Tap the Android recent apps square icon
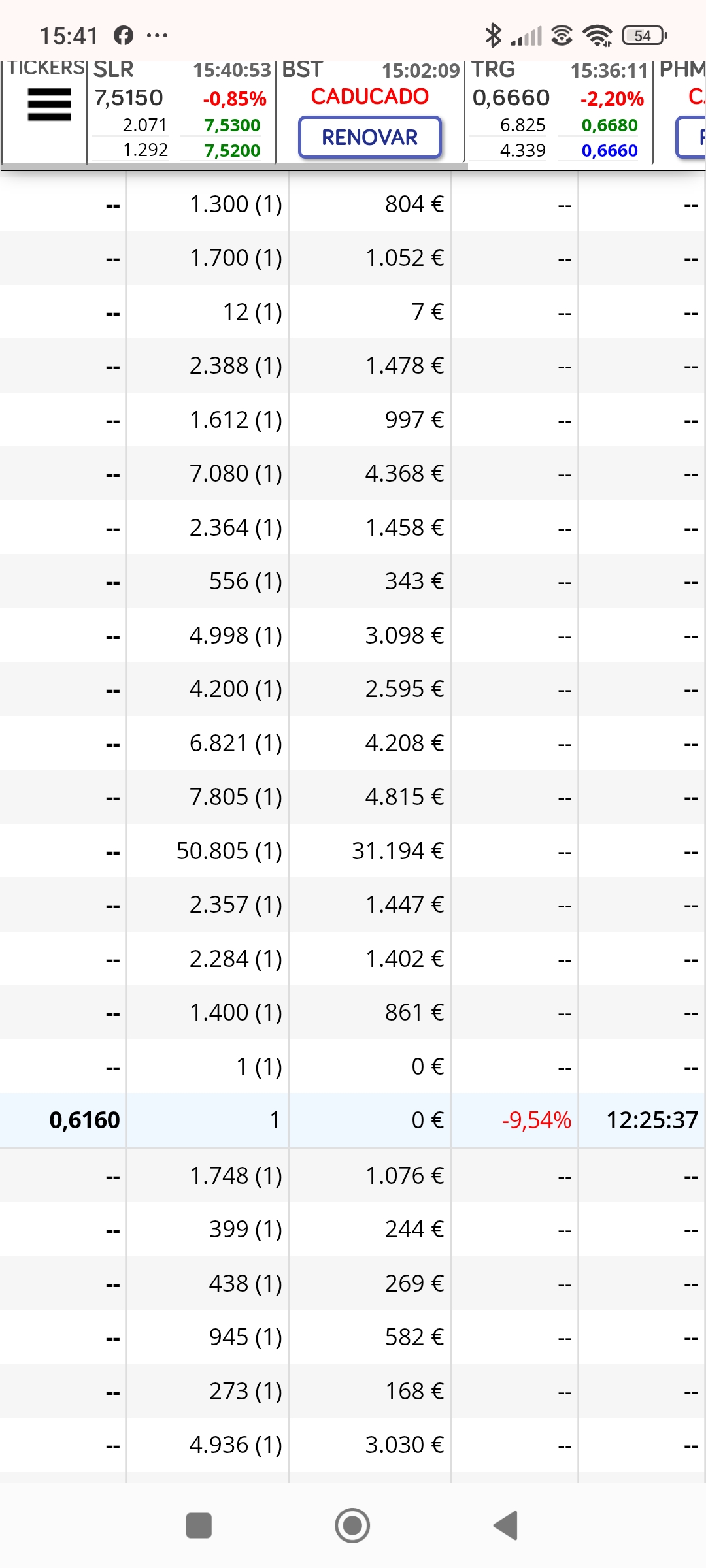The width and height of the screenshot is (706, 1568). [x=199, y=1526]
